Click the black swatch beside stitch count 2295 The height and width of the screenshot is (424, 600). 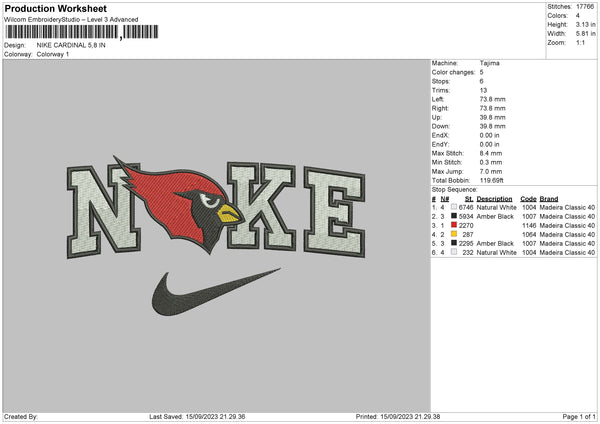[x=454, y=243]
